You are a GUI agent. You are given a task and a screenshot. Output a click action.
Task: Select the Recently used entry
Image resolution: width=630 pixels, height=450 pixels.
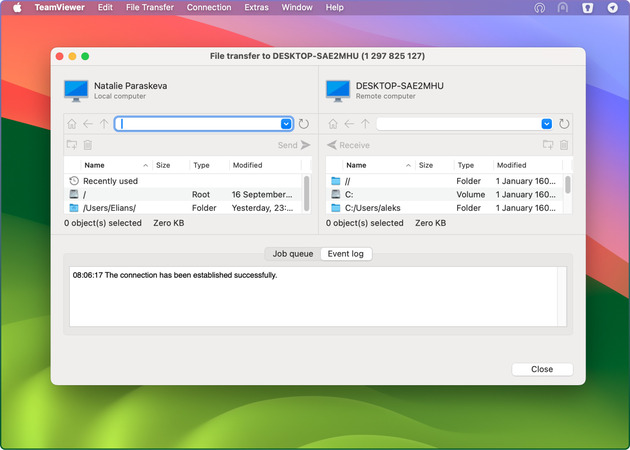[x=183, y=181]
